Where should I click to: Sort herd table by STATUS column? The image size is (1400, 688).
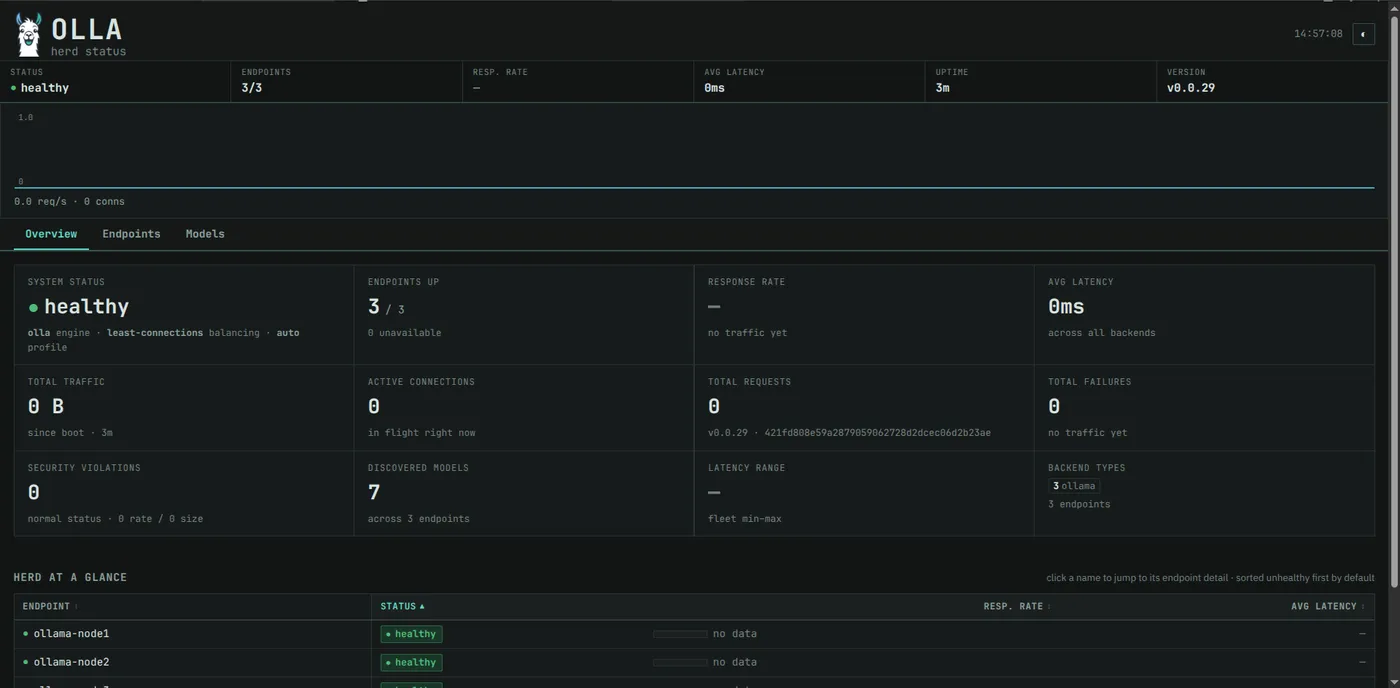point(402,606)
